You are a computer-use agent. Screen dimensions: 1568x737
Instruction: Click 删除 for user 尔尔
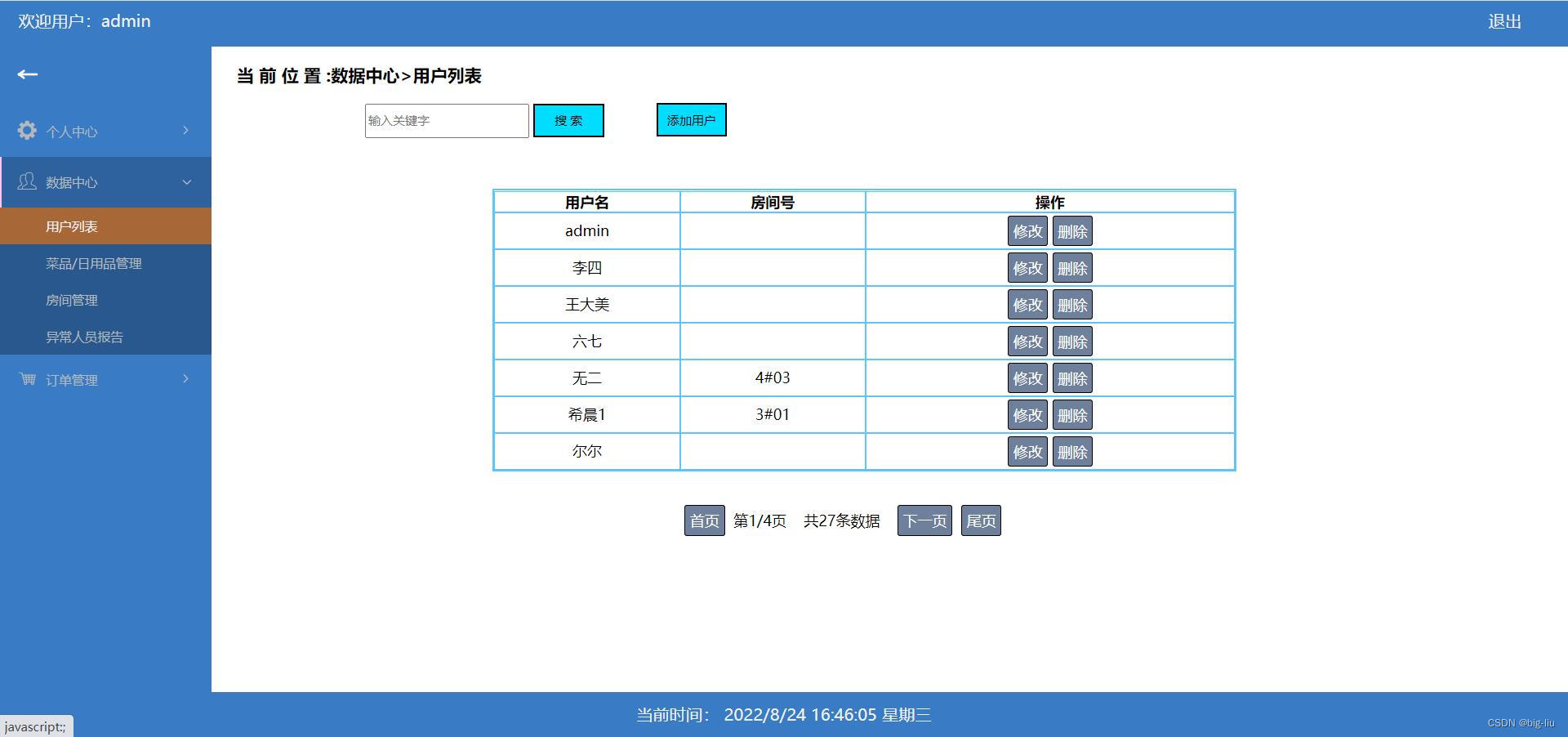point(1072,452)
